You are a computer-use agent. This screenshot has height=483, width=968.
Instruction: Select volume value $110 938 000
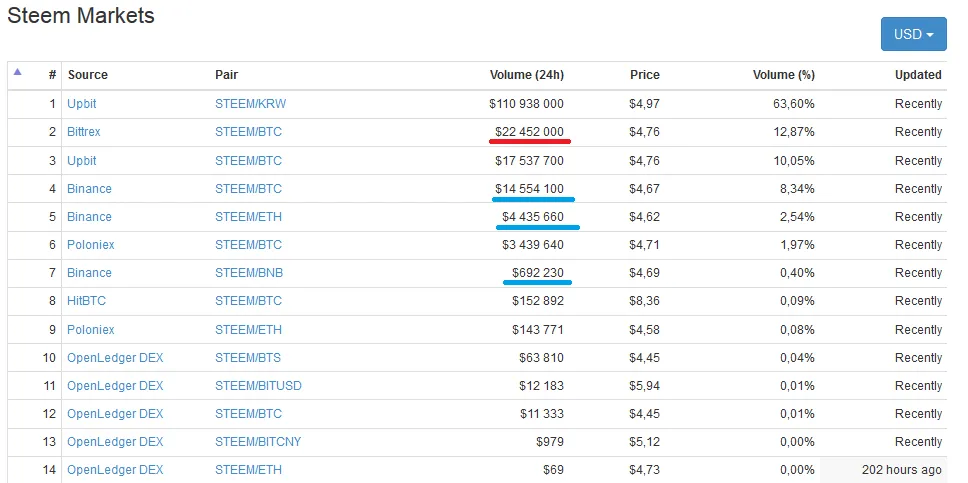(527, 104)
